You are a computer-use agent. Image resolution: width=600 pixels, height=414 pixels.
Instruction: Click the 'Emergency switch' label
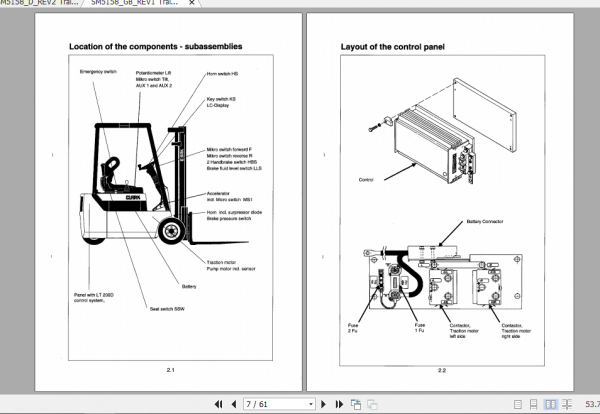coord(98,72)
